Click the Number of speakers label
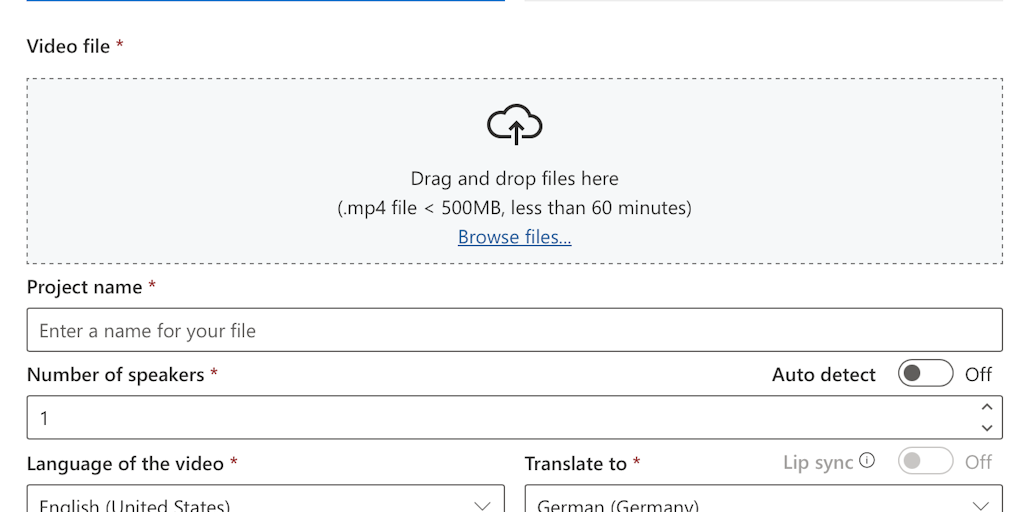Image resolution: width=1024 pixels, height=512 pixels. click(x=115, y=375)
